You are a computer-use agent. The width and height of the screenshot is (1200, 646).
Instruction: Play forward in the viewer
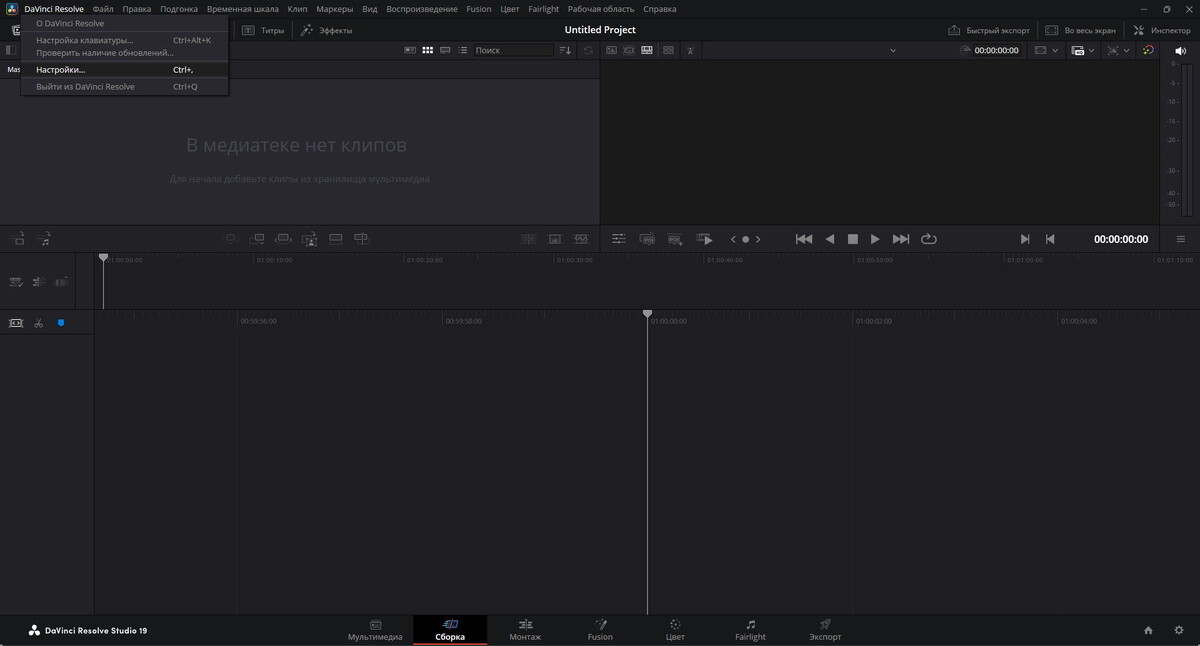click(x=875, y=239)
